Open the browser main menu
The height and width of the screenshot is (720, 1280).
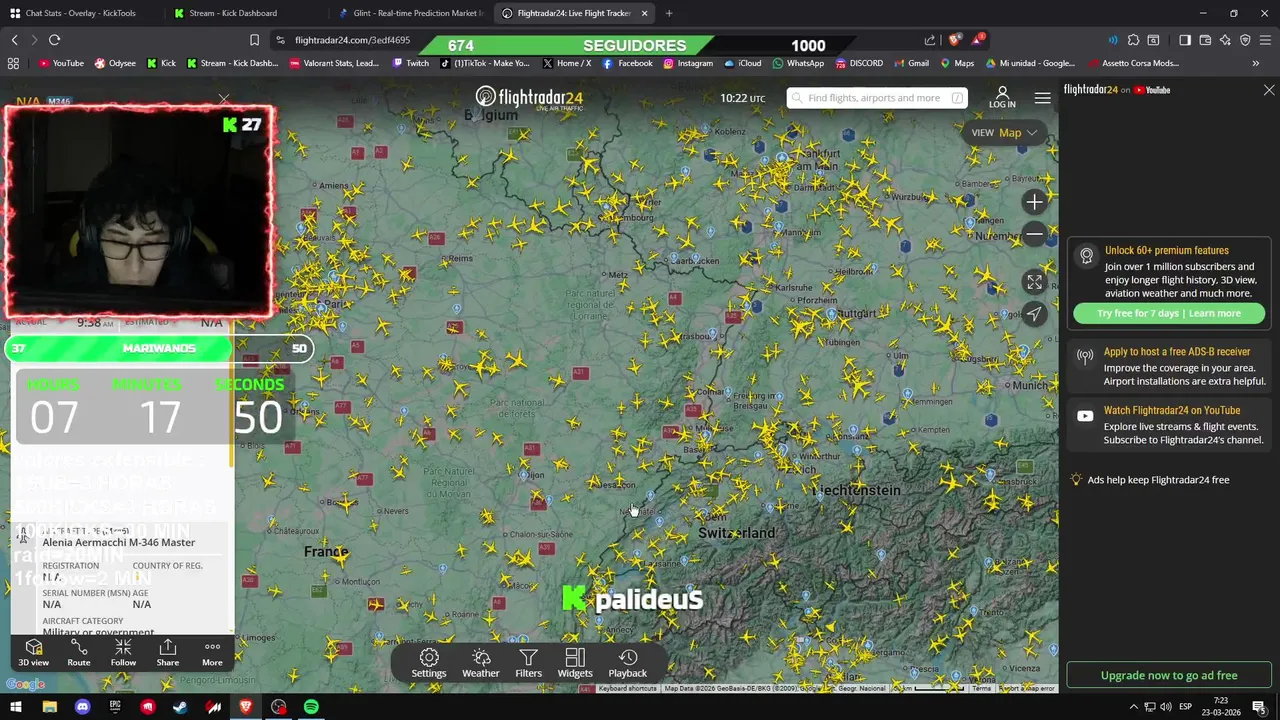click(x=1265, y=40)
